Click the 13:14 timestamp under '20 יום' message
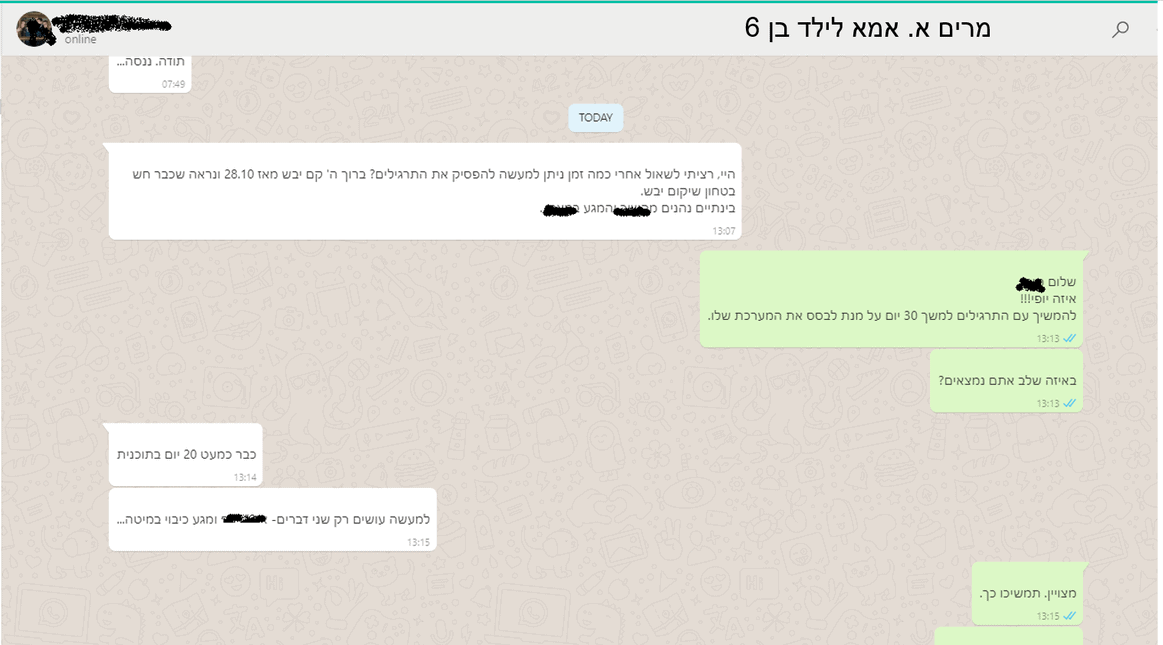Image resolution: width=1163 pixels, height=645 pixels. [245, 477]
